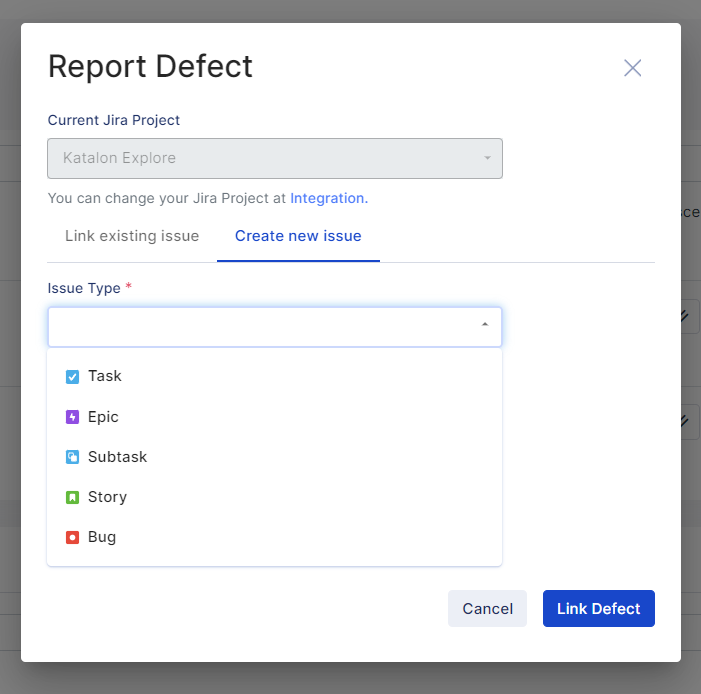This screenshot has height=694, width=701.
Task: Select the Create new issue tab
Action: [x=298, y=237]
